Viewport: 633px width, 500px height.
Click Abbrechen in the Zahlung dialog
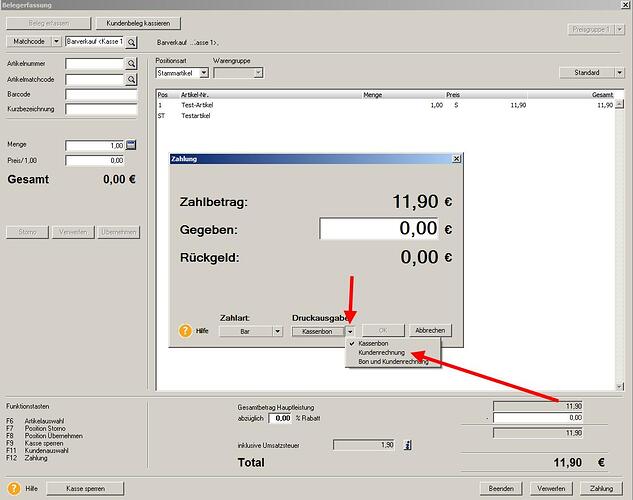point(430,330)
